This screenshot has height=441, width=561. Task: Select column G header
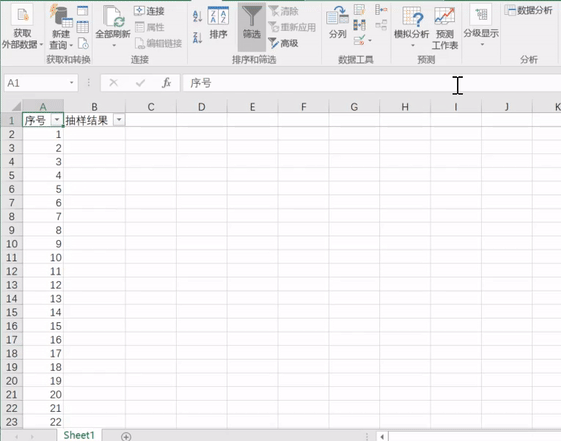click(354, 107)
